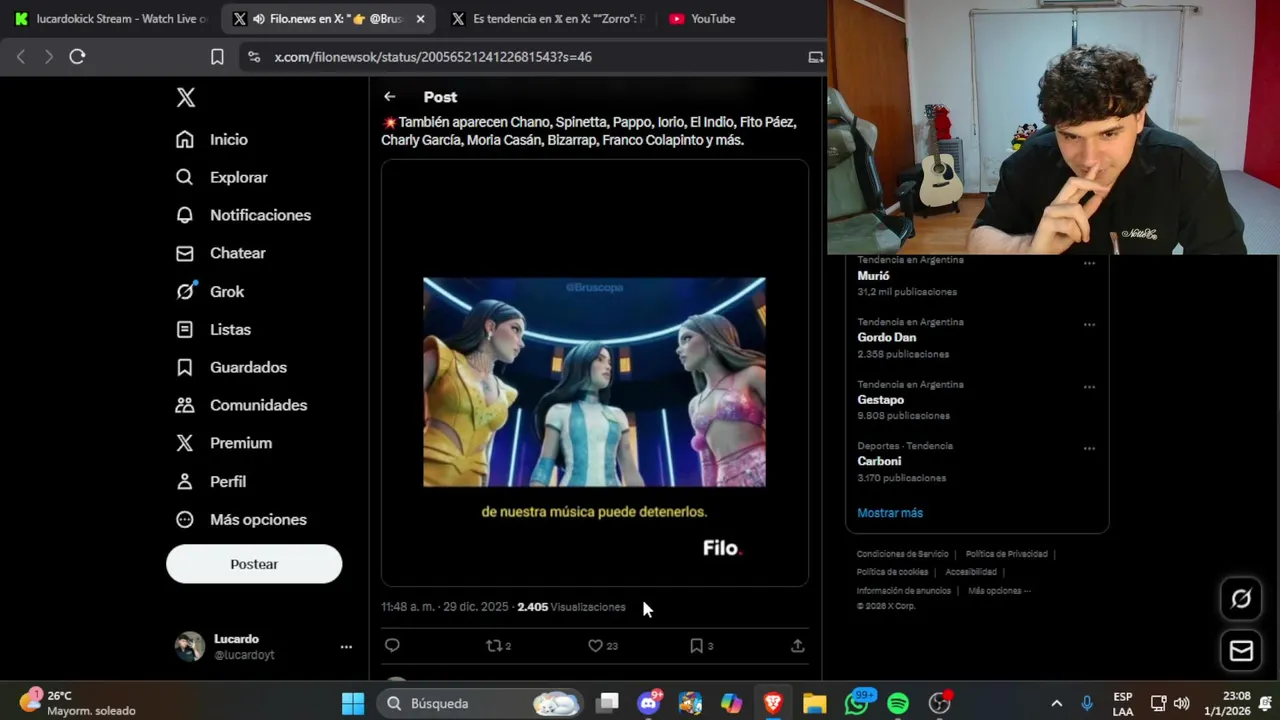Expand Más opciones footer menu
This screenshot has height=720, width=1280.
coord(999,591)
